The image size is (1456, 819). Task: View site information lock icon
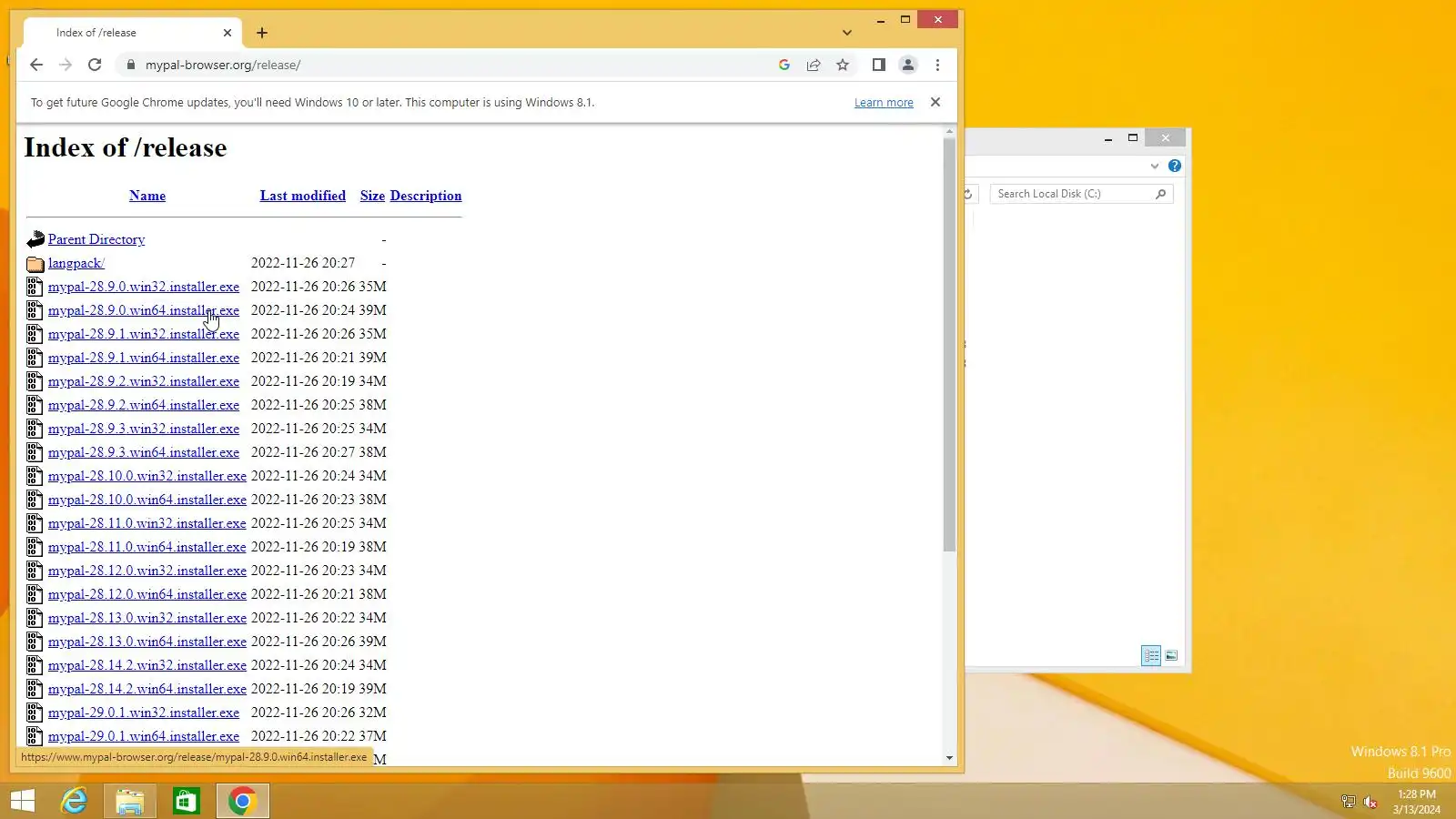pos(131,65)
